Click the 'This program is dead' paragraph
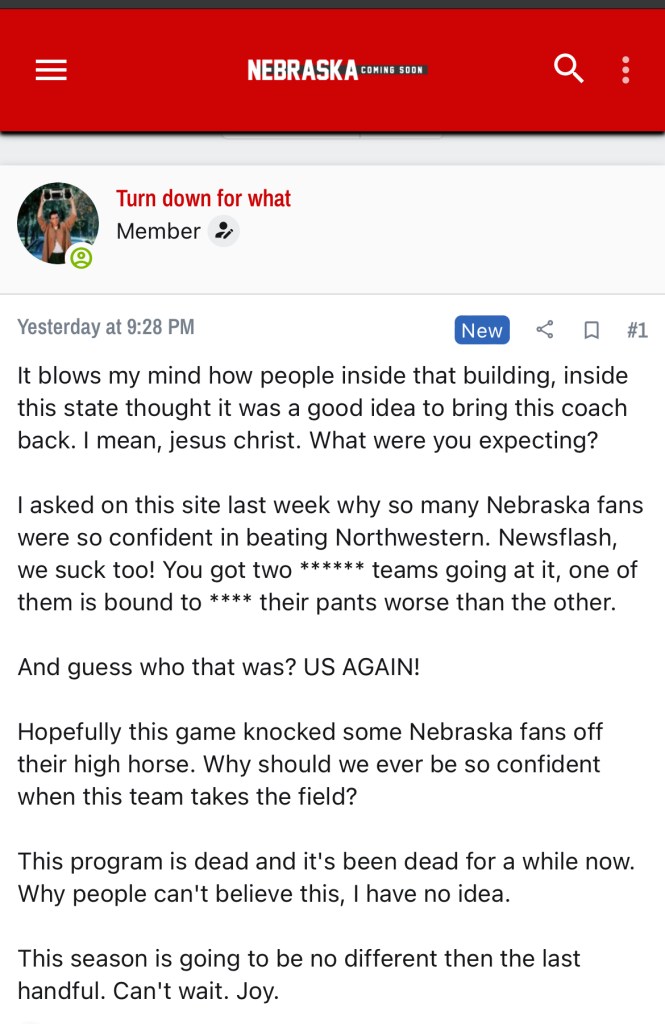Image resolution: width=665 pixels, height=1024 pixels. 326,877
